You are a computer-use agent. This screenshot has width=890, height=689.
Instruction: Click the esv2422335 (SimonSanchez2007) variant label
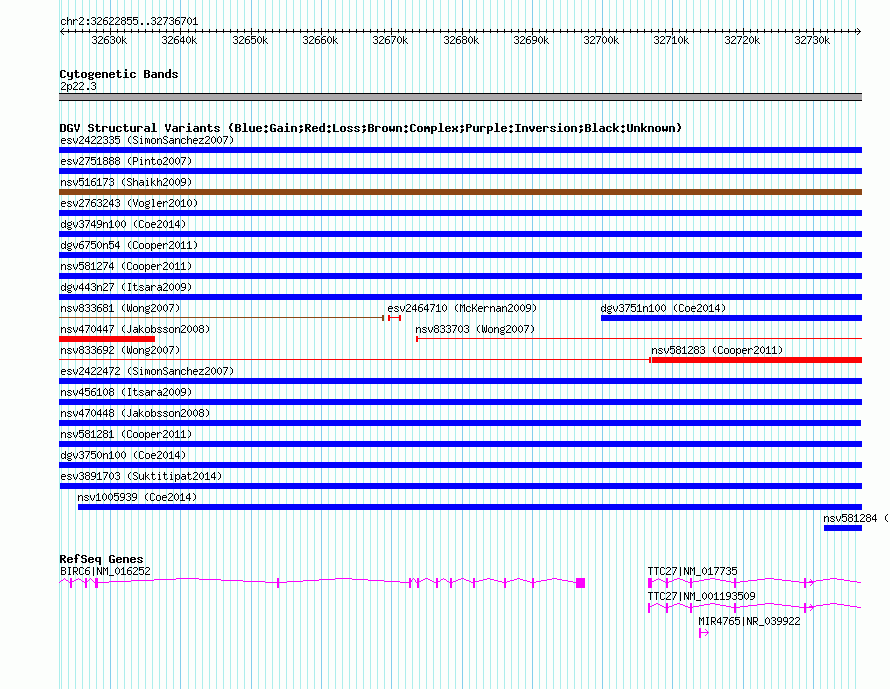(147, 140)
